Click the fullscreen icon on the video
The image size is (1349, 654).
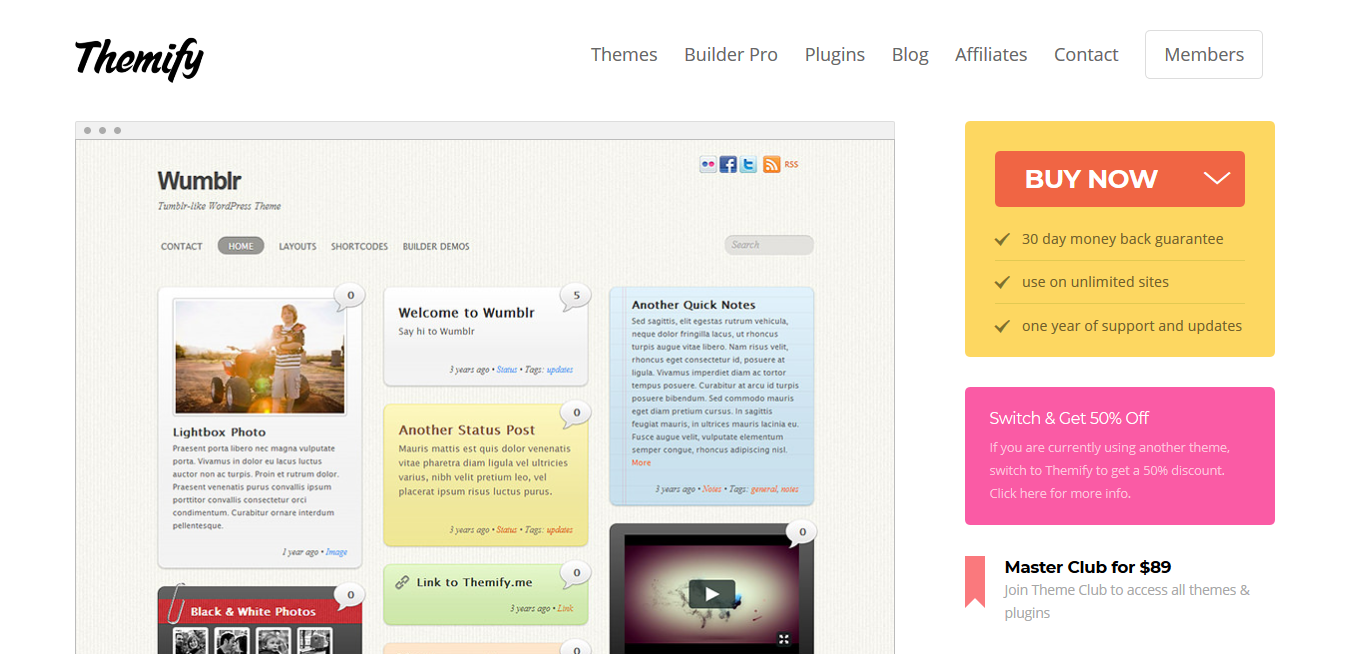[x=785, y=639]
